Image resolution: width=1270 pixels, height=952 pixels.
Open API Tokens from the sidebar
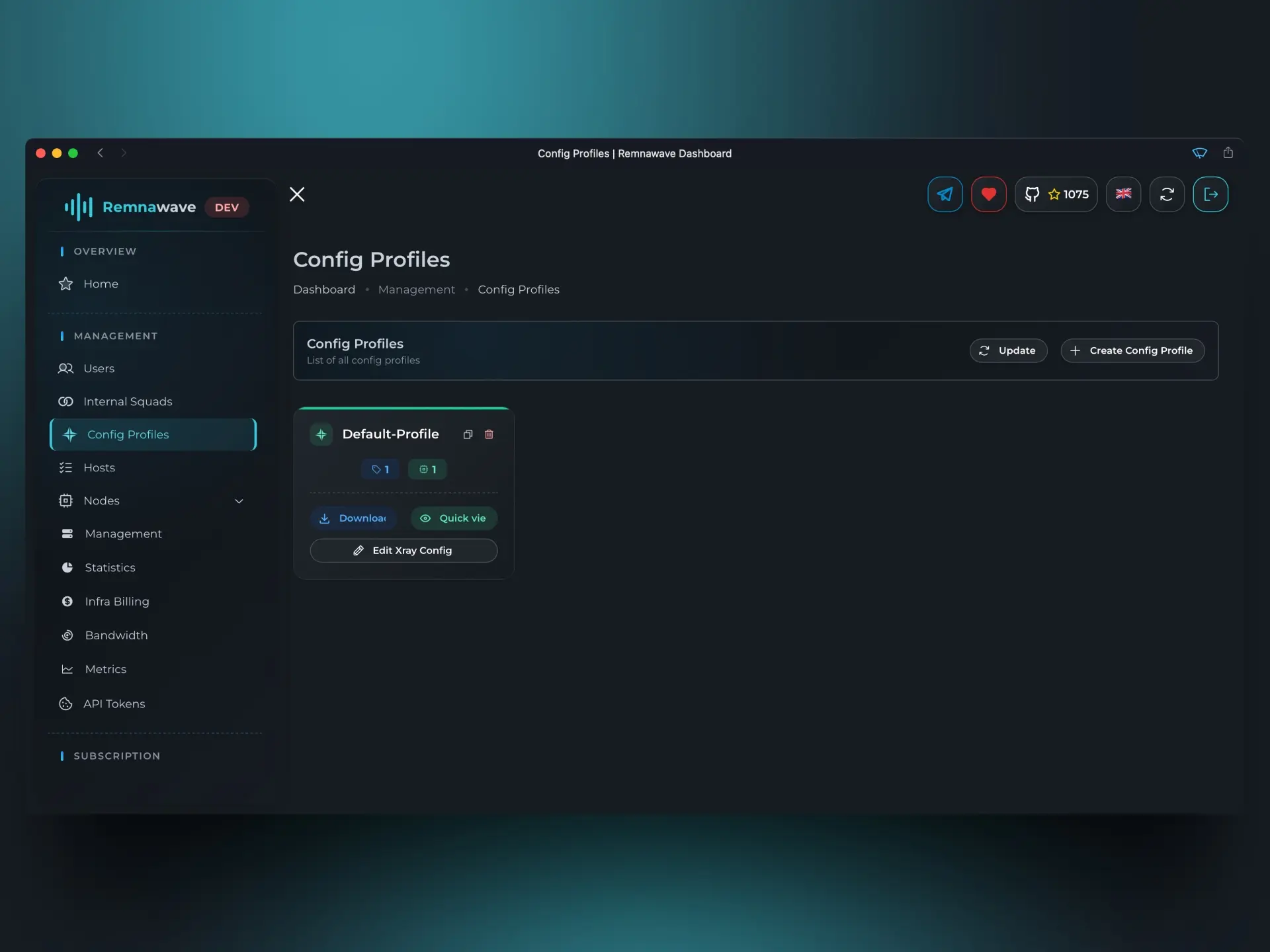pos(115,703)
